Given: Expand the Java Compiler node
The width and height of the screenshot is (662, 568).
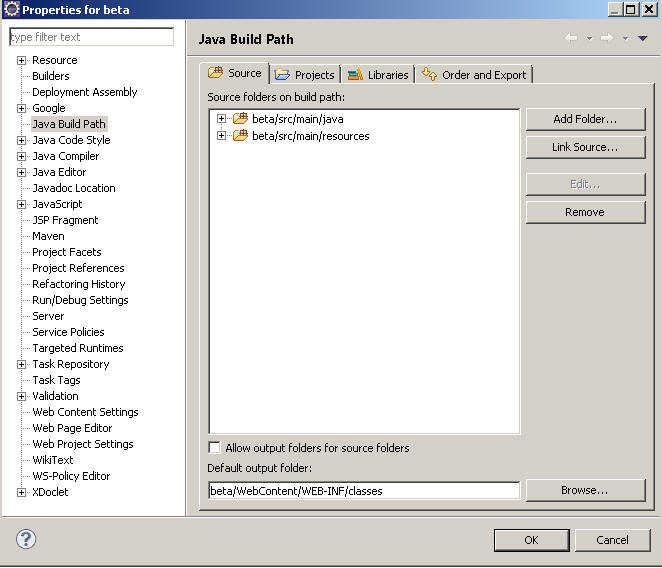Looking at the screenshot, I should pyautogui.click(x=21, y=156).
